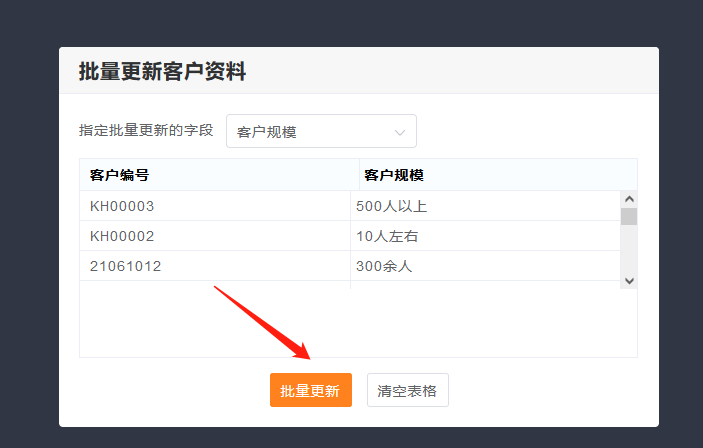703x448 pixels.
Task: Click the orange 批量更新 button
Action: tap(310, 390)
